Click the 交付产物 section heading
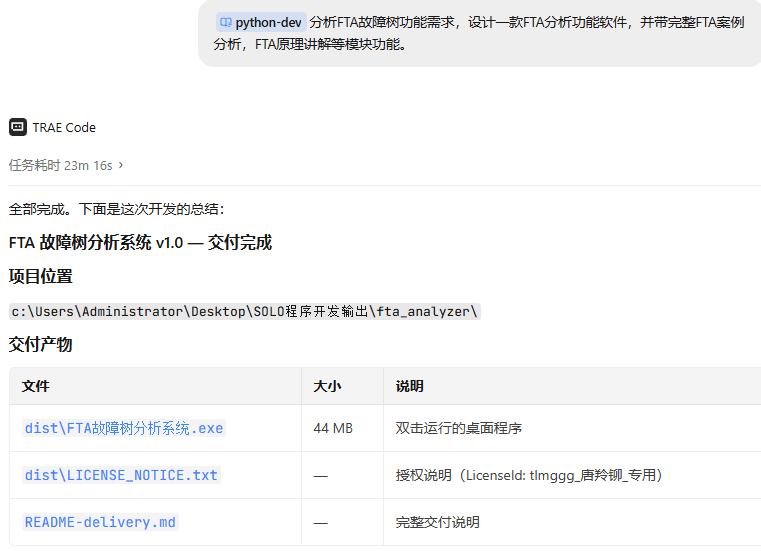Viewport: 761px width, 551px height. (41, 344)
